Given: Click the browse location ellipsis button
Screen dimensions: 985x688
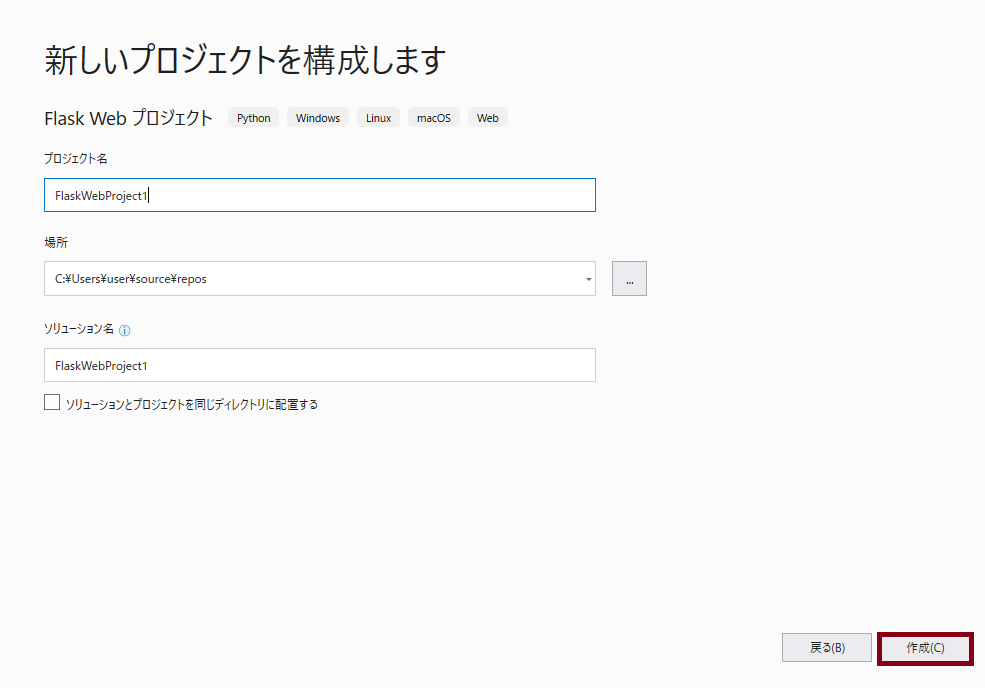Looking at the screenshot, I should click(629, 278).
